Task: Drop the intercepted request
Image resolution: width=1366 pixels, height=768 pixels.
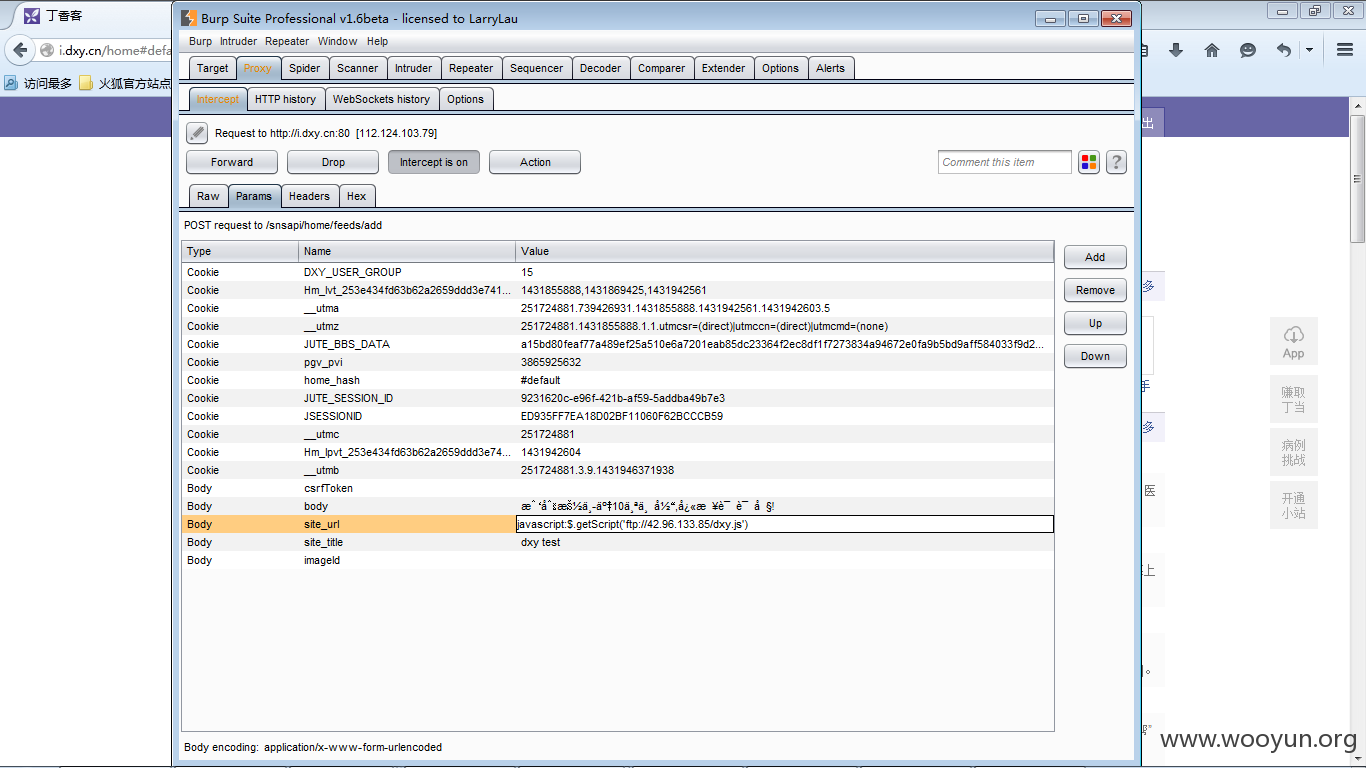Action: (333, 162)
